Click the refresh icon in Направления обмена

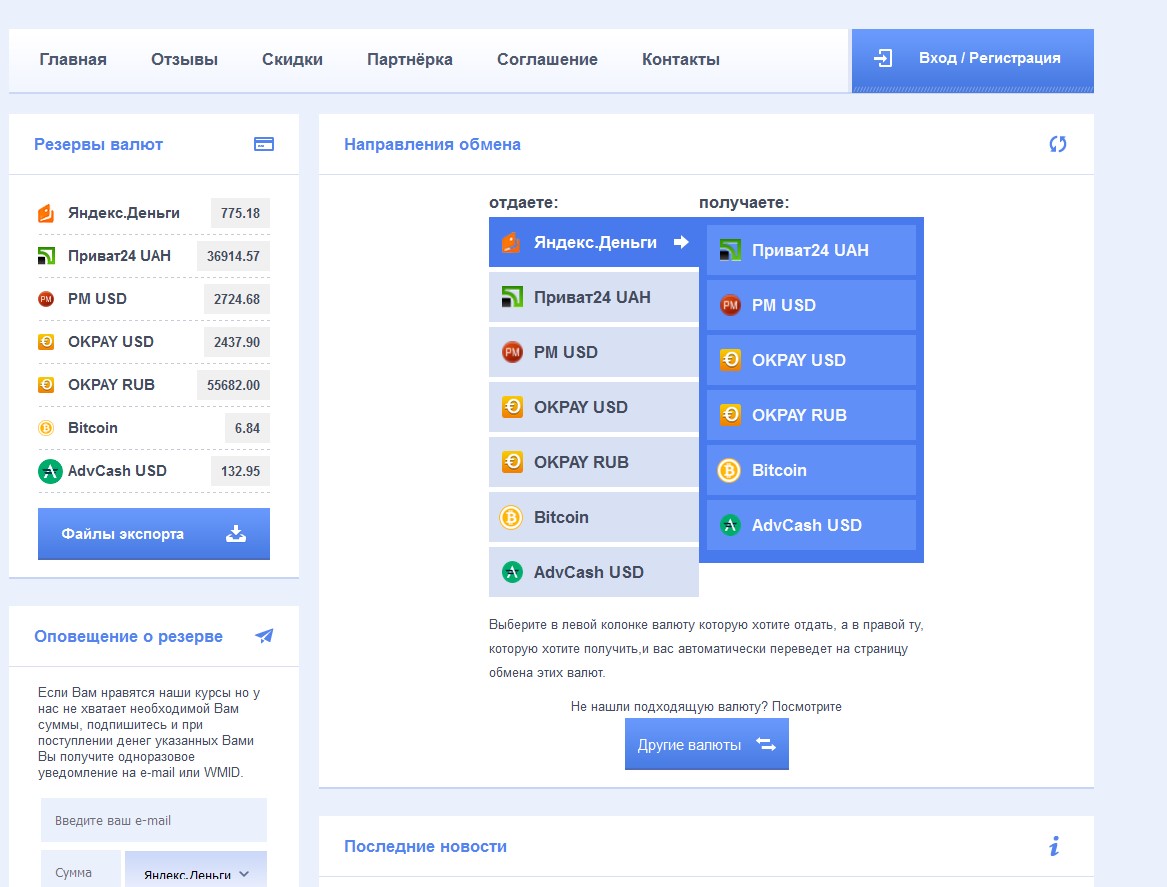click(x=1058, y=144)
